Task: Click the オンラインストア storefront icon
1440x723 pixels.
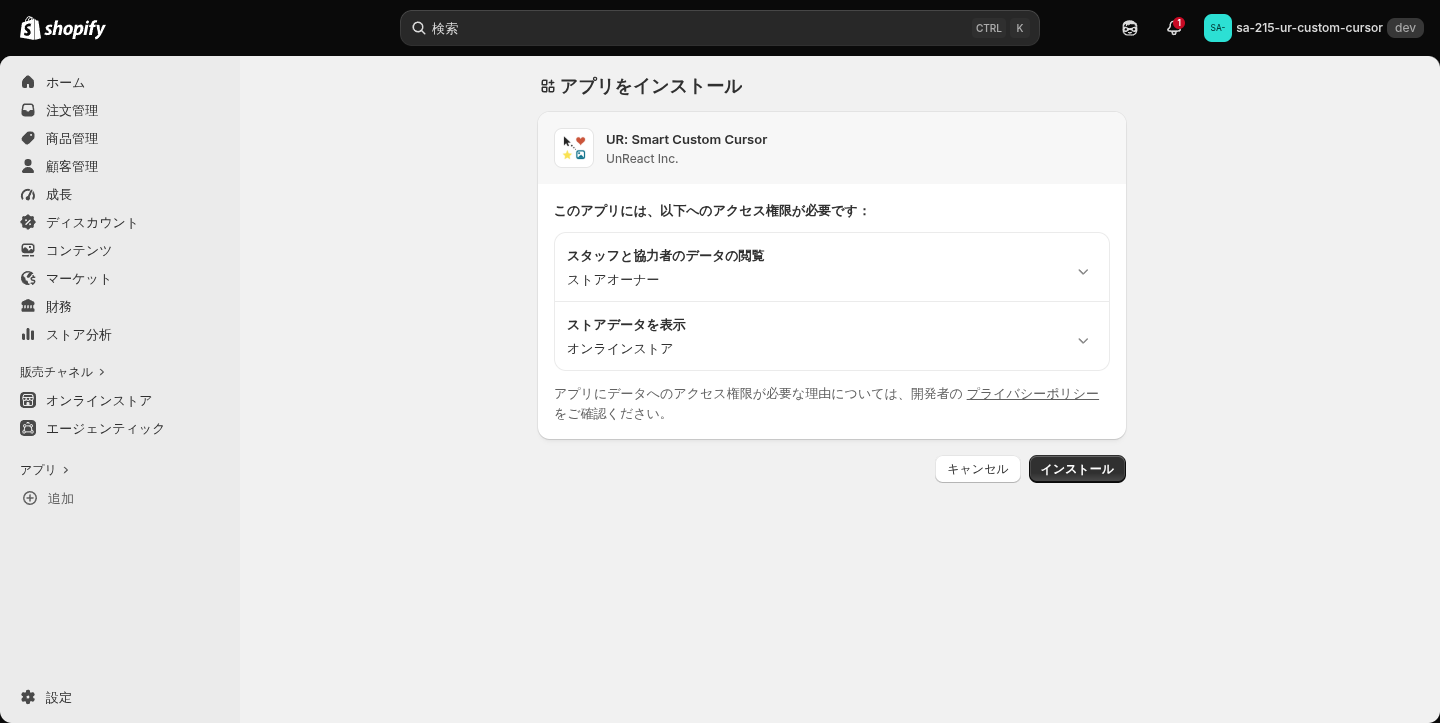Action: (28, 400)
